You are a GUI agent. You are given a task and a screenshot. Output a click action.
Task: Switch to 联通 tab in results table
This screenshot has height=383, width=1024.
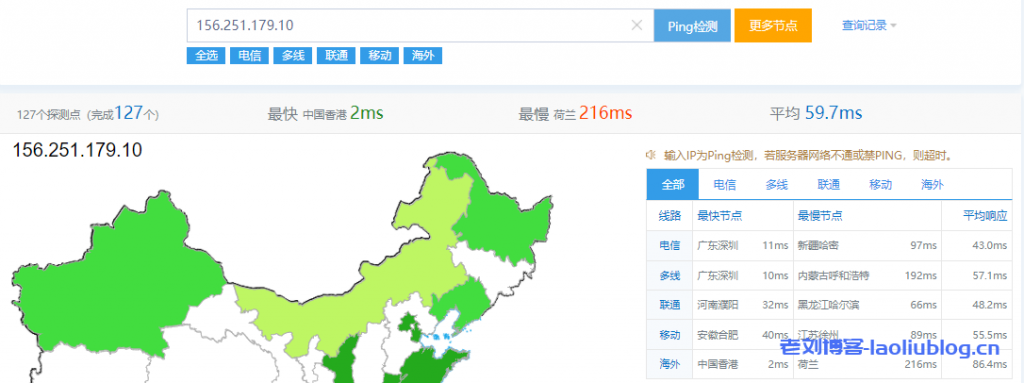pyautogui.click(x=828, y=184)
